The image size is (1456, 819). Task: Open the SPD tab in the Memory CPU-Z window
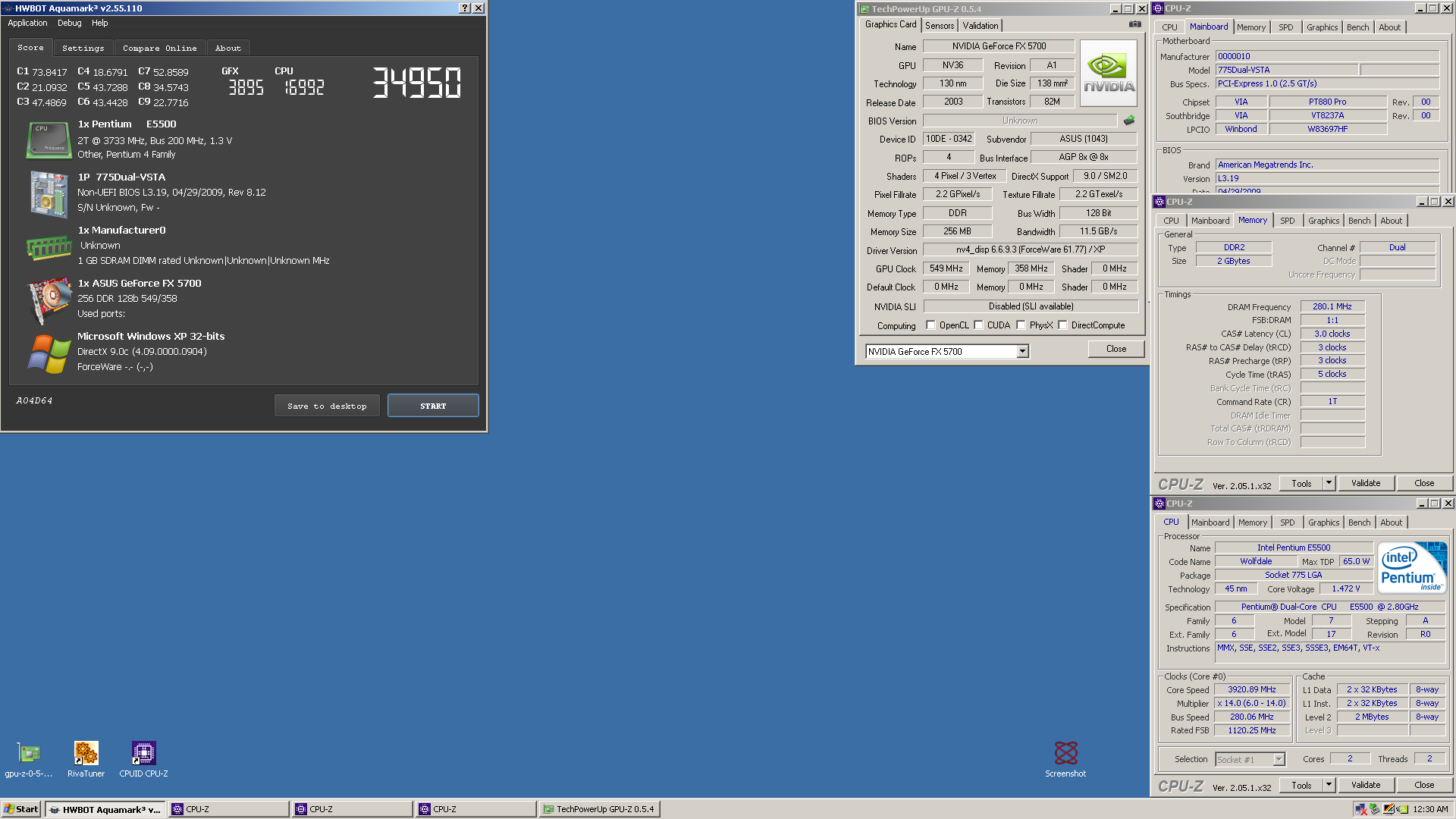[1287, 221]
